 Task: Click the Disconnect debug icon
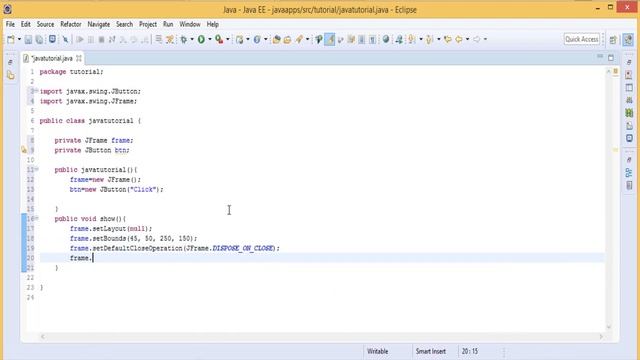tap(112, 39)
